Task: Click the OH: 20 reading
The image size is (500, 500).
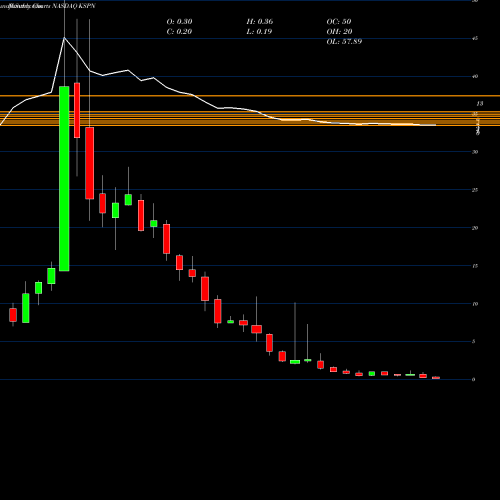Action: (339, 32)
